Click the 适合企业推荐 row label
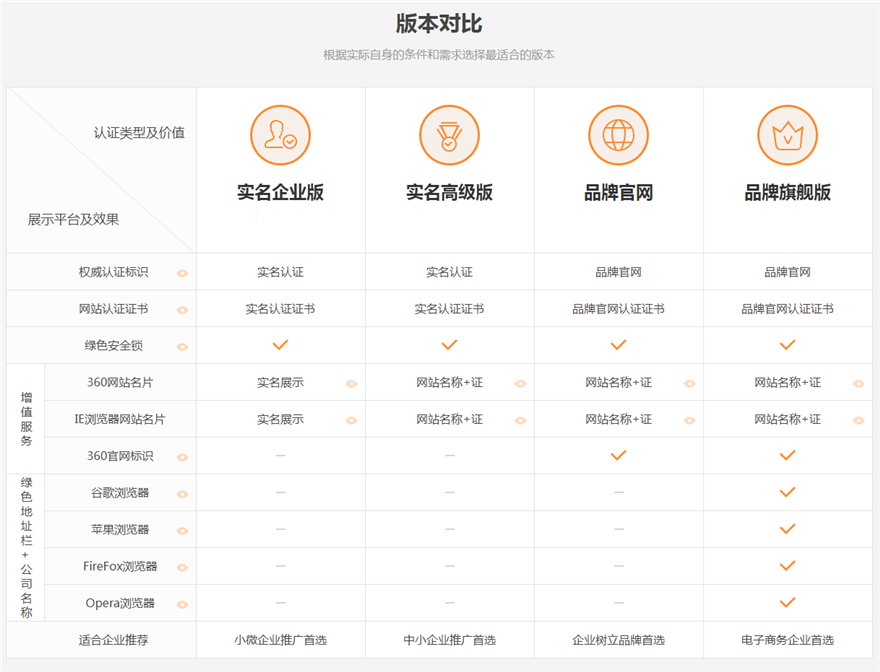Screen dimensions: 880x672 (113, 640)
